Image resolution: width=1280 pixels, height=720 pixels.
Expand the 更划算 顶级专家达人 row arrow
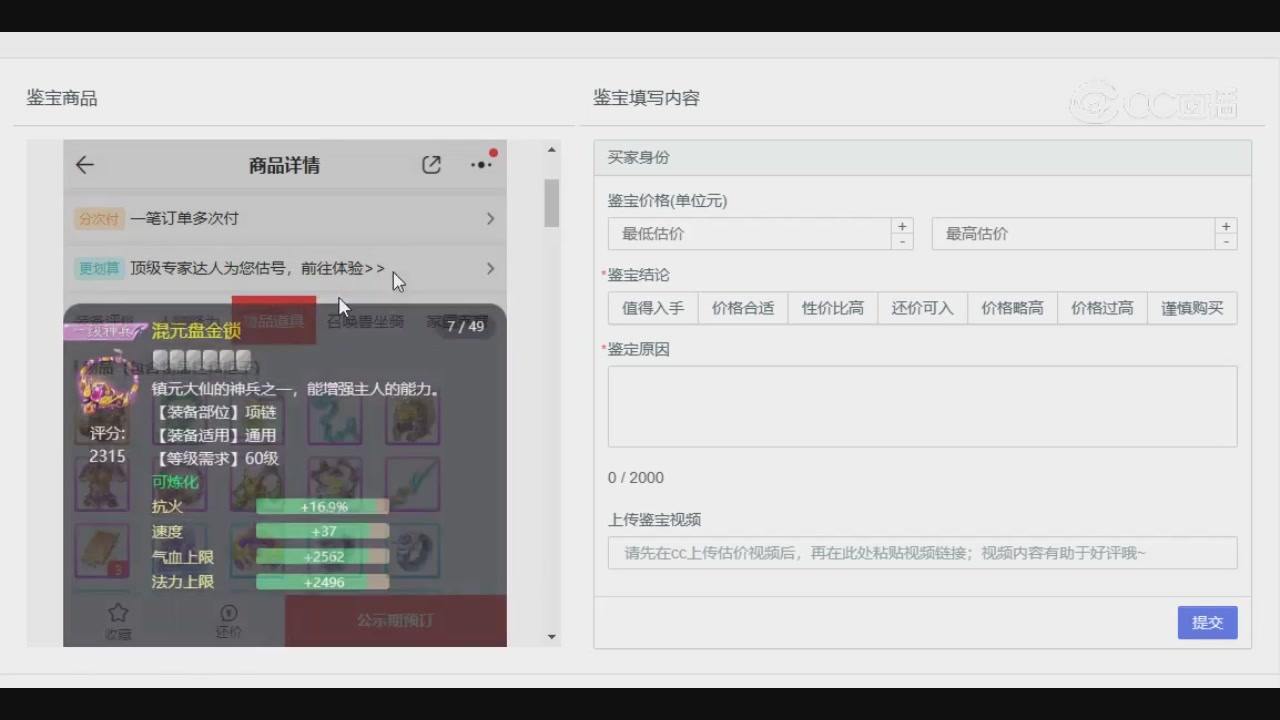pos(490,268)
